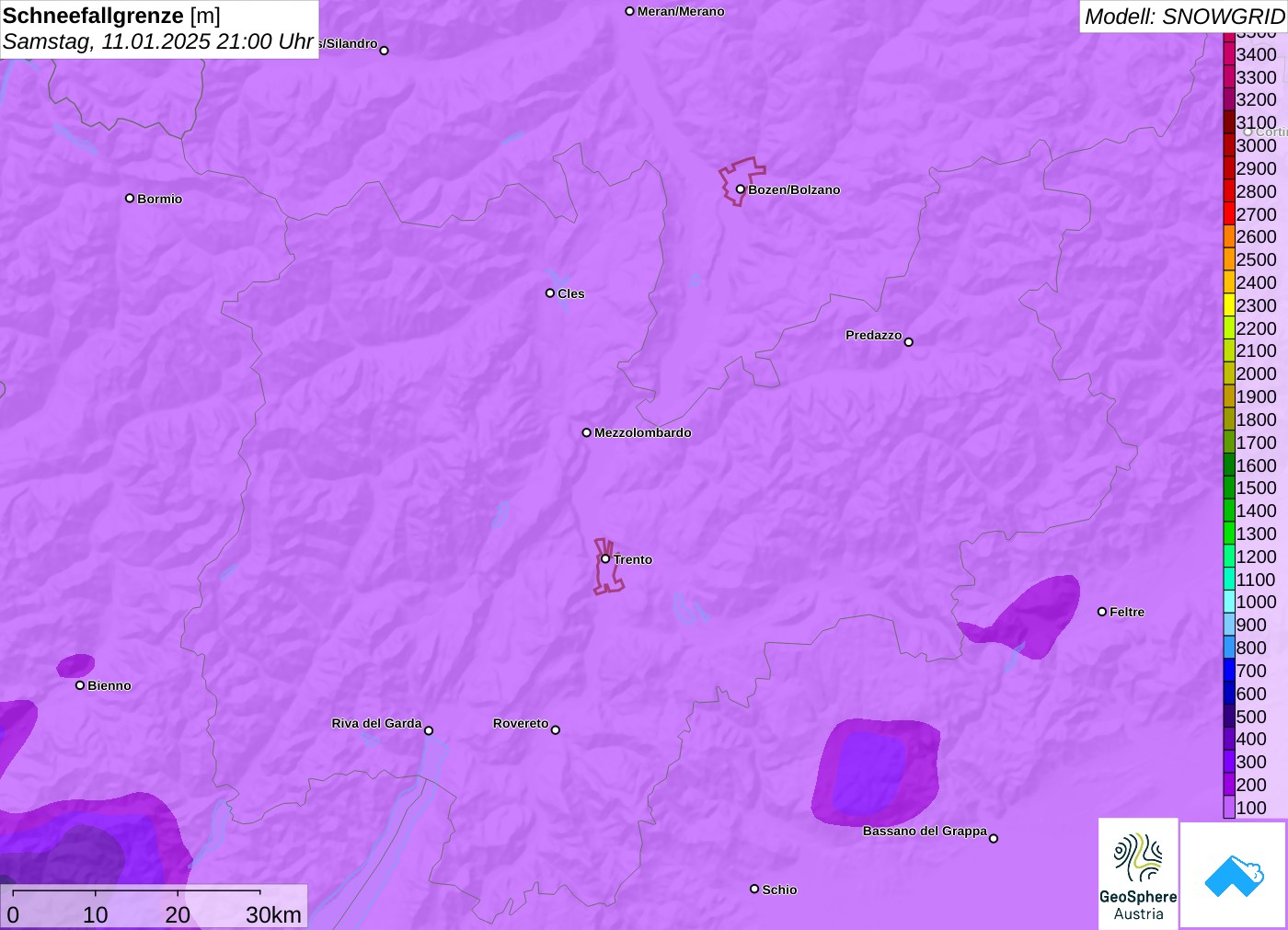Click the Schneefallgrenze [m] title

[111, 16]
